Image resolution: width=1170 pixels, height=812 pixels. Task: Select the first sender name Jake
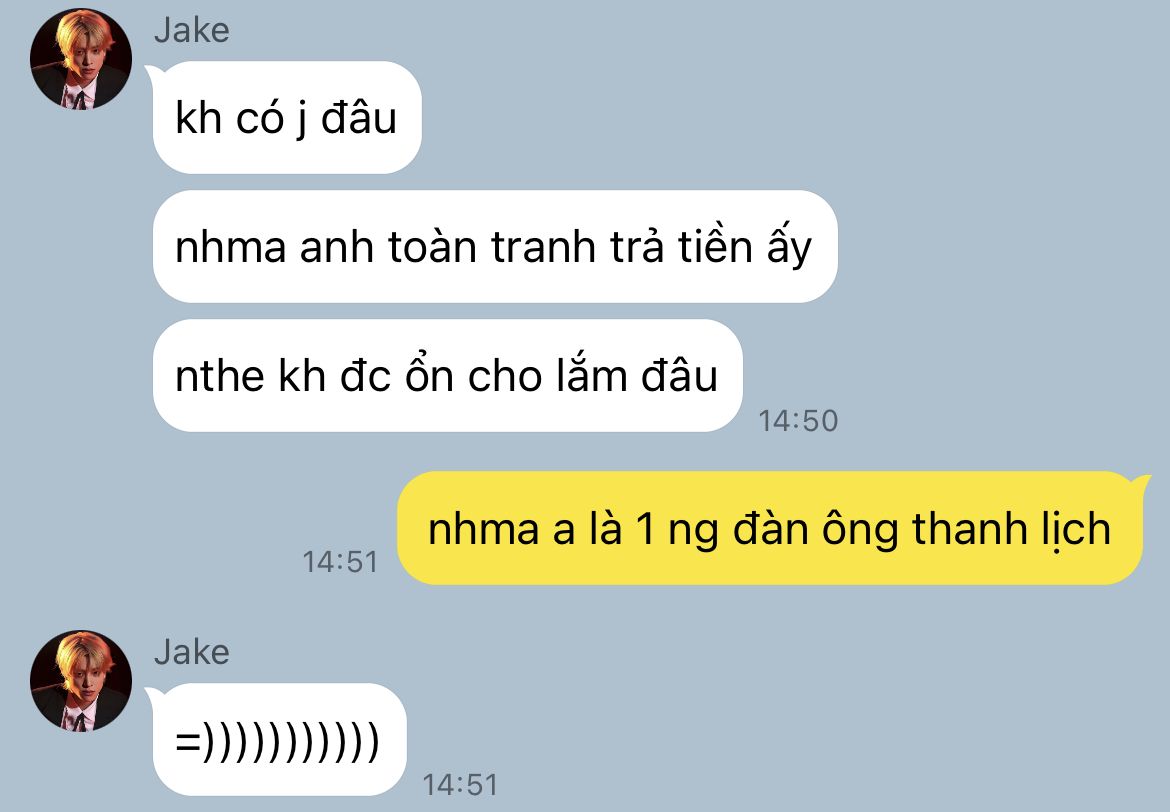pyautogui.click(x=192, y=31)
